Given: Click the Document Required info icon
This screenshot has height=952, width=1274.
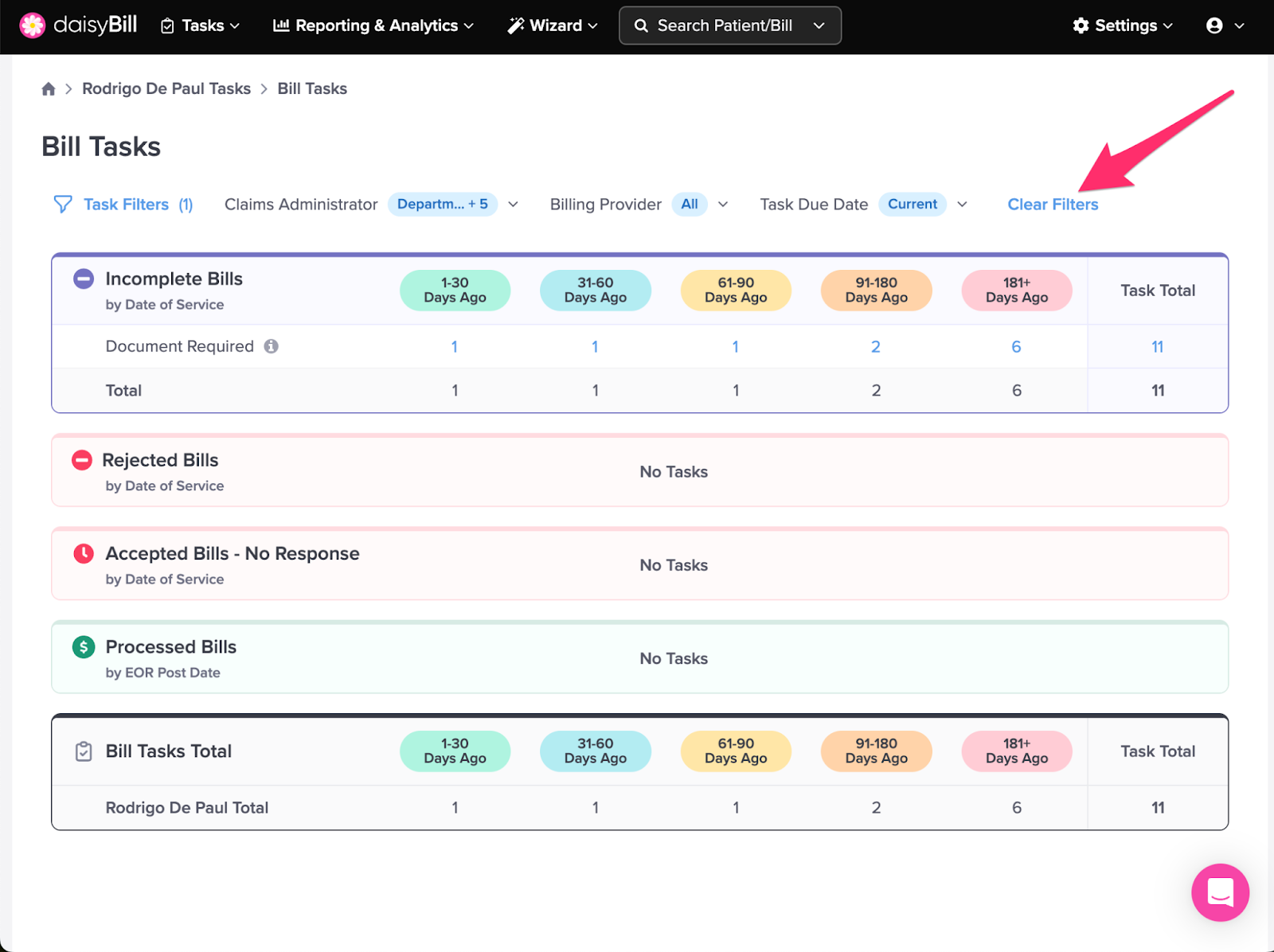Looking at the screenshot, I should (x=272, y=345).
